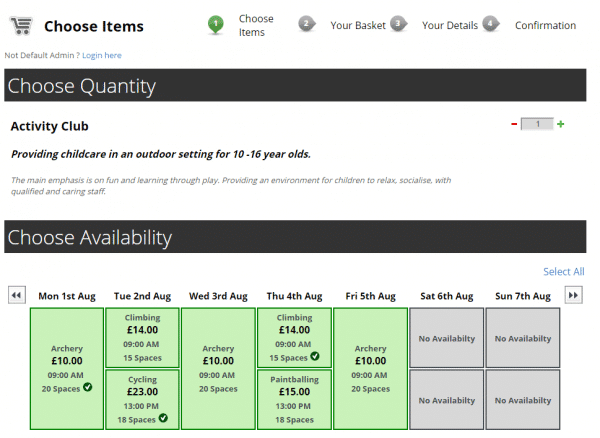Go to previous week arrow button
The width and height of the screenshot is (600, 438).
[17, 295]
